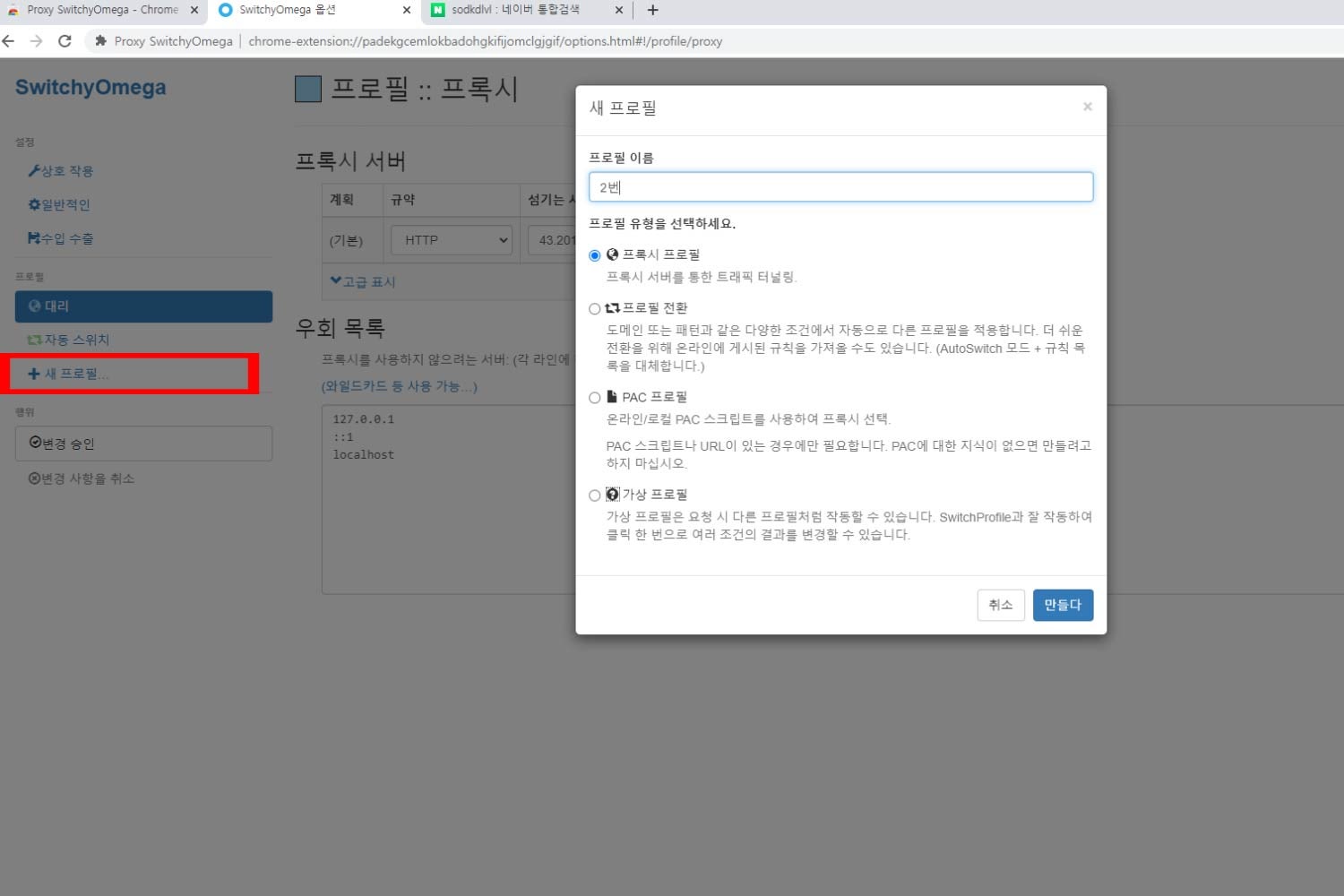Select the 프록시 프로필 radio button
Image resolution: width=1344 pixels, height=896 pixels.
[x=594, y=256]
